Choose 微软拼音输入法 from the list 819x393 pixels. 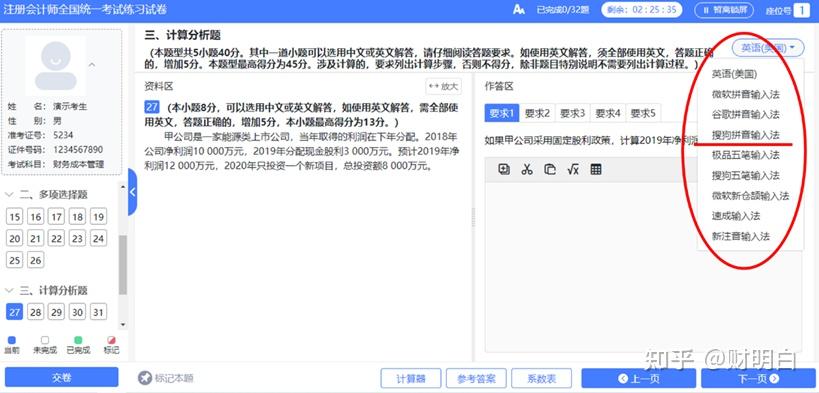[745, 95]
